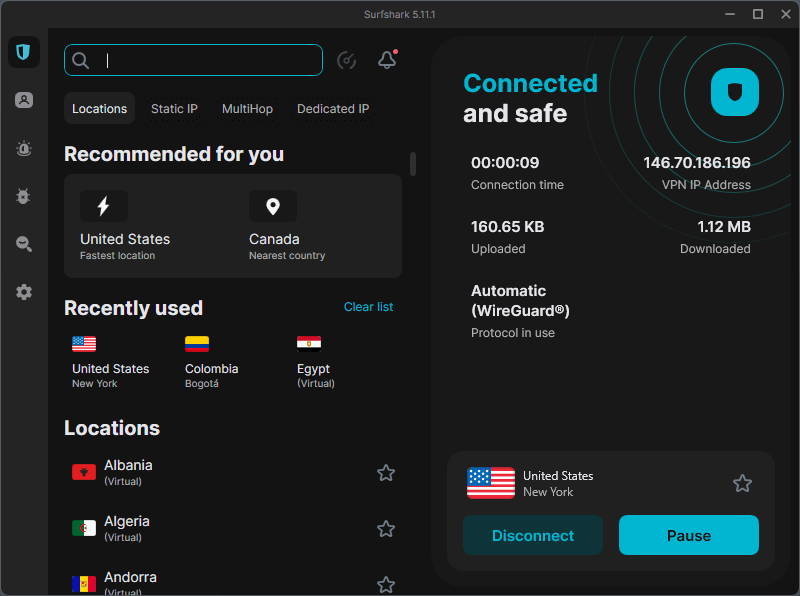Screen dimensions: 800x596
Task: Click the map pin nearest country icon
Action: click(x=273, y=206)
